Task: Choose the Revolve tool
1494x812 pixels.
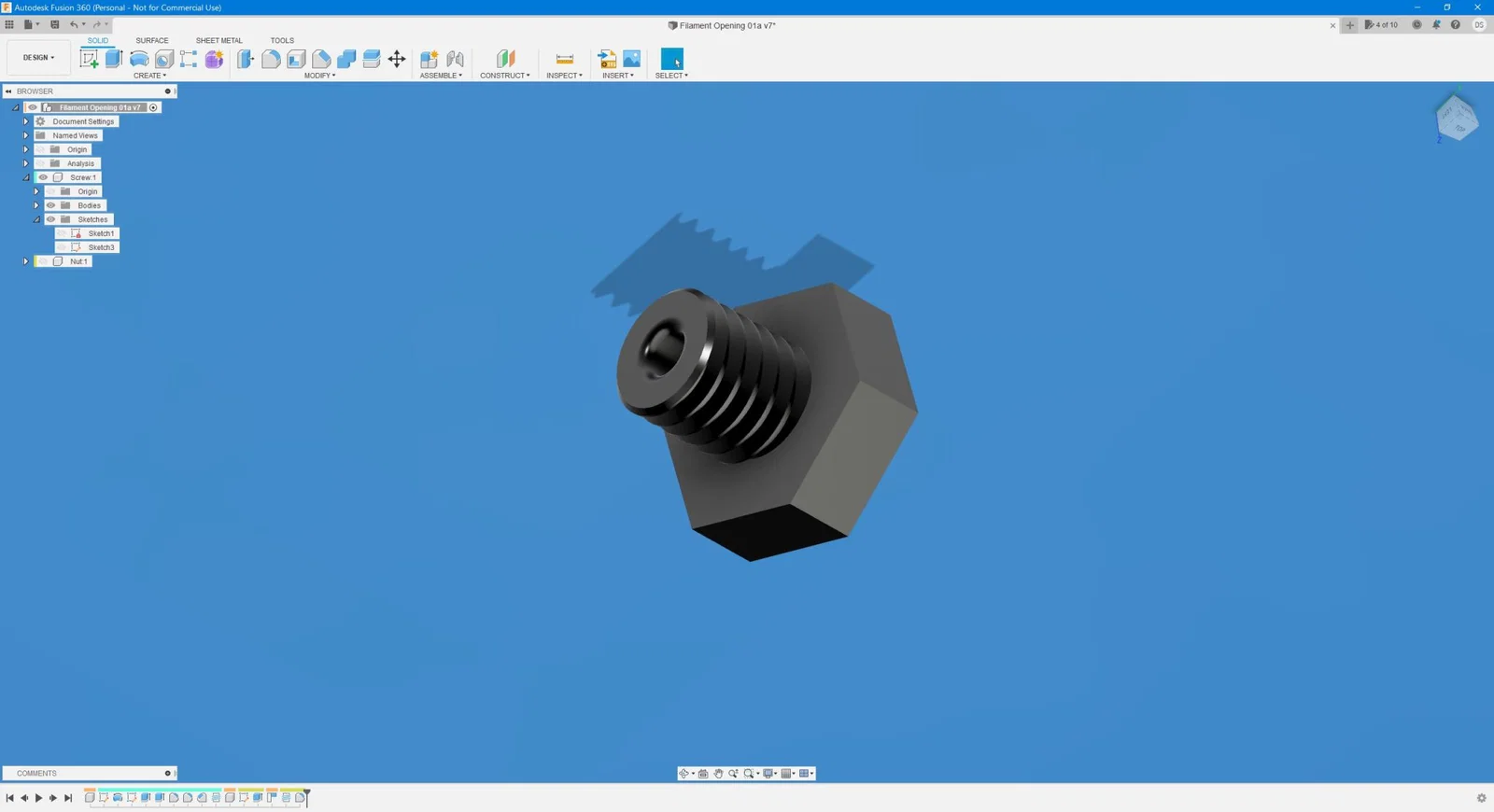Action: point(139,59)
